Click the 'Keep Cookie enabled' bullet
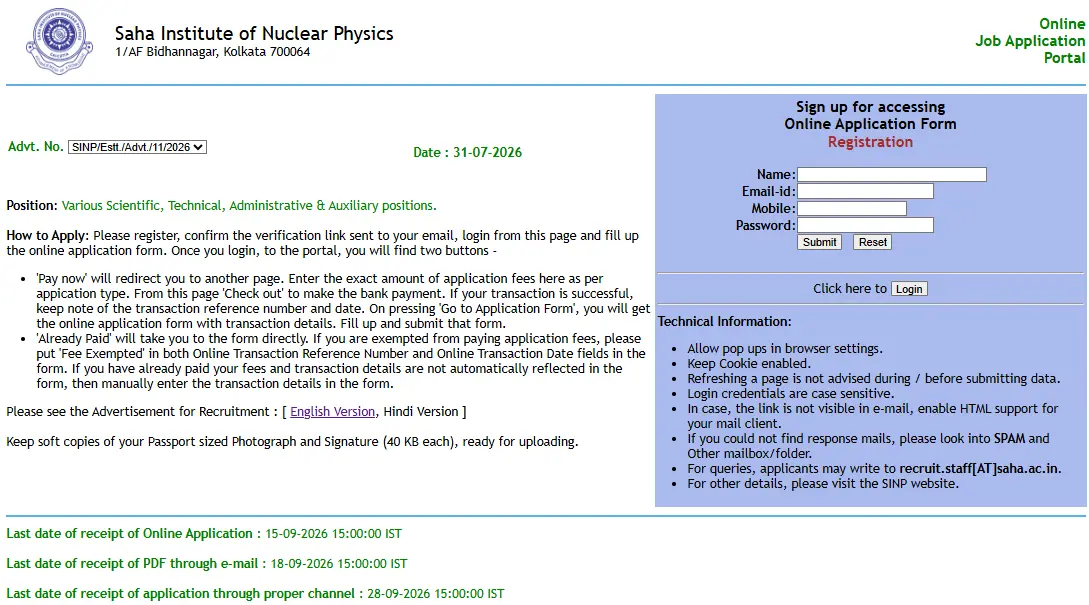This screenshot has width=1089, height=605. point(749,364)
